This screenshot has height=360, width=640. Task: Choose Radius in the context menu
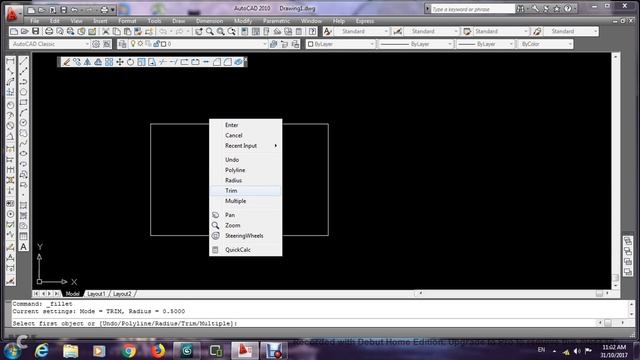tap(245, 180)
